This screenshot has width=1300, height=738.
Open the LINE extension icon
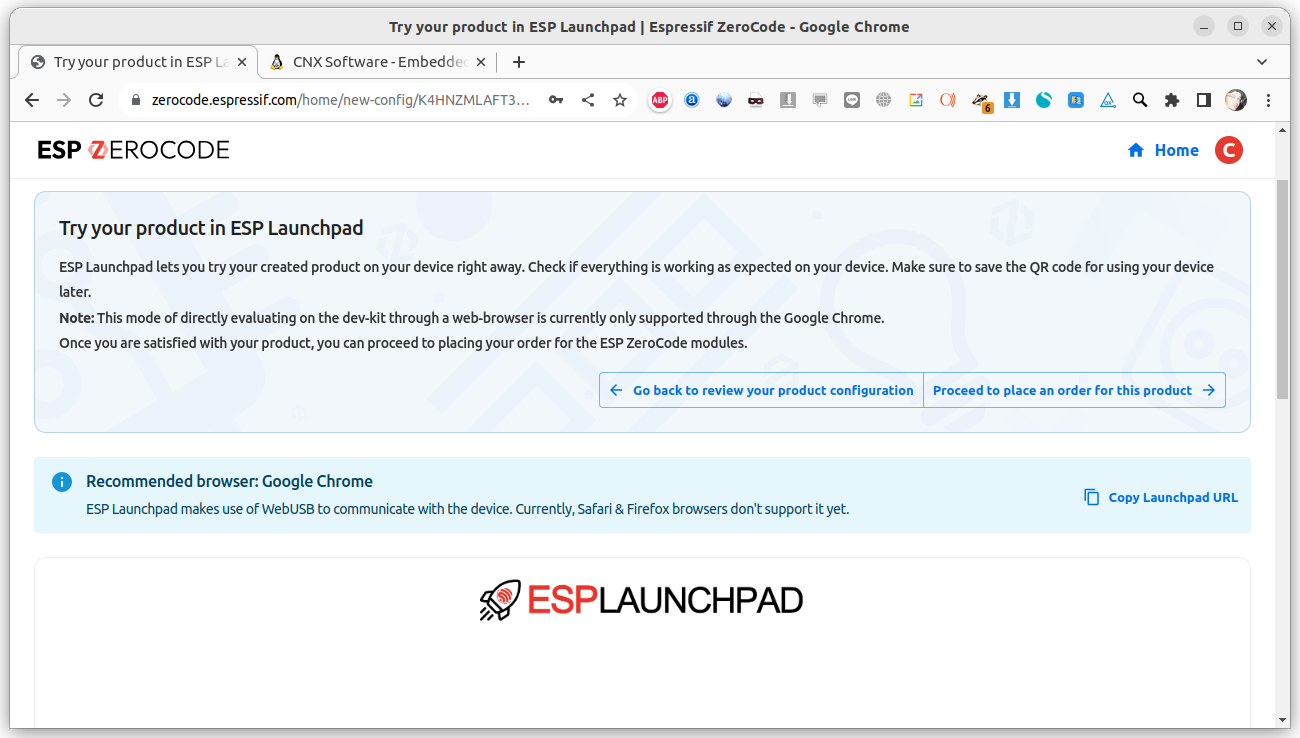[x=852, y=100]
